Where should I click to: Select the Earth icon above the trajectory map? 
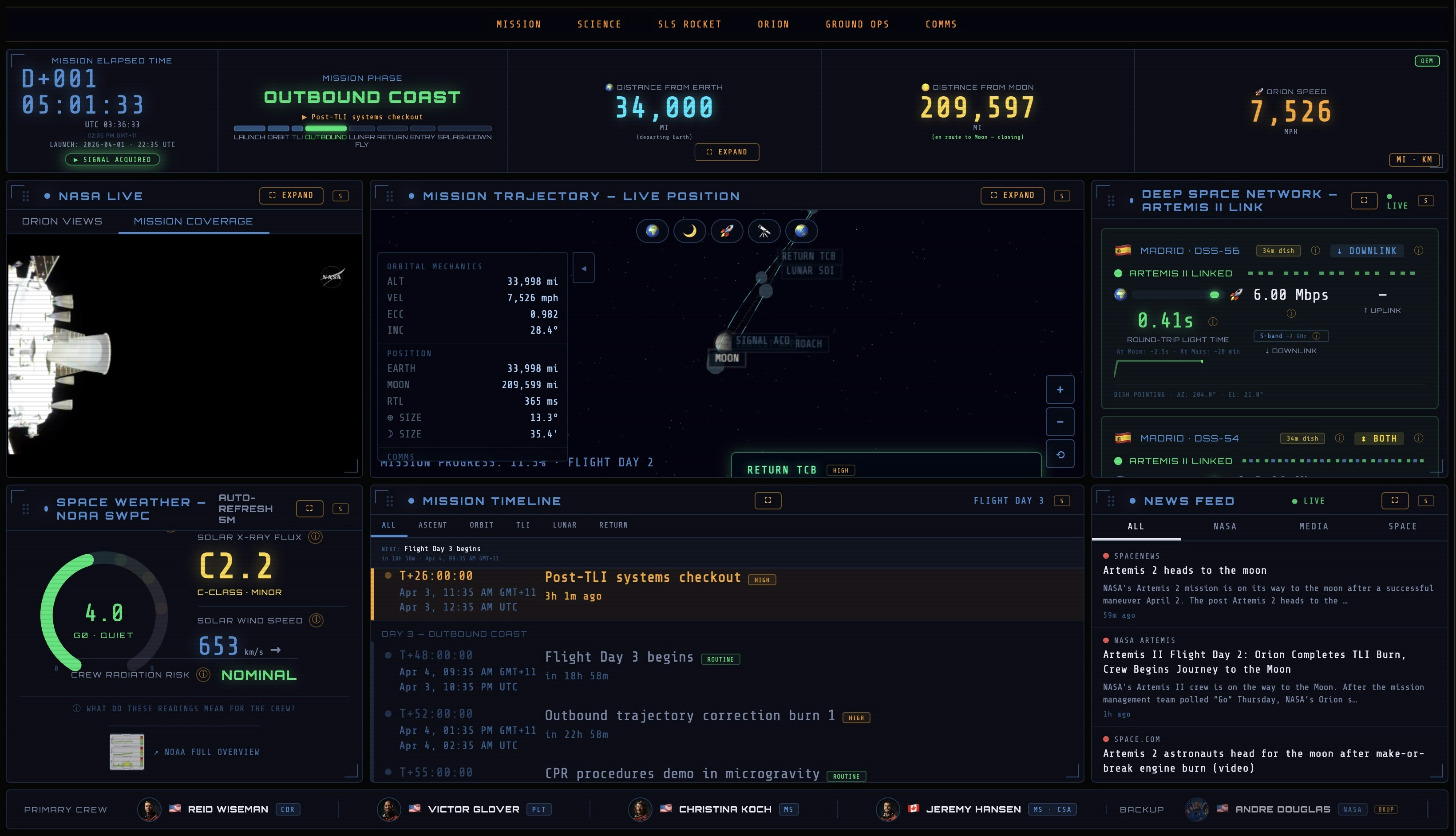click(x=652, y=231)
